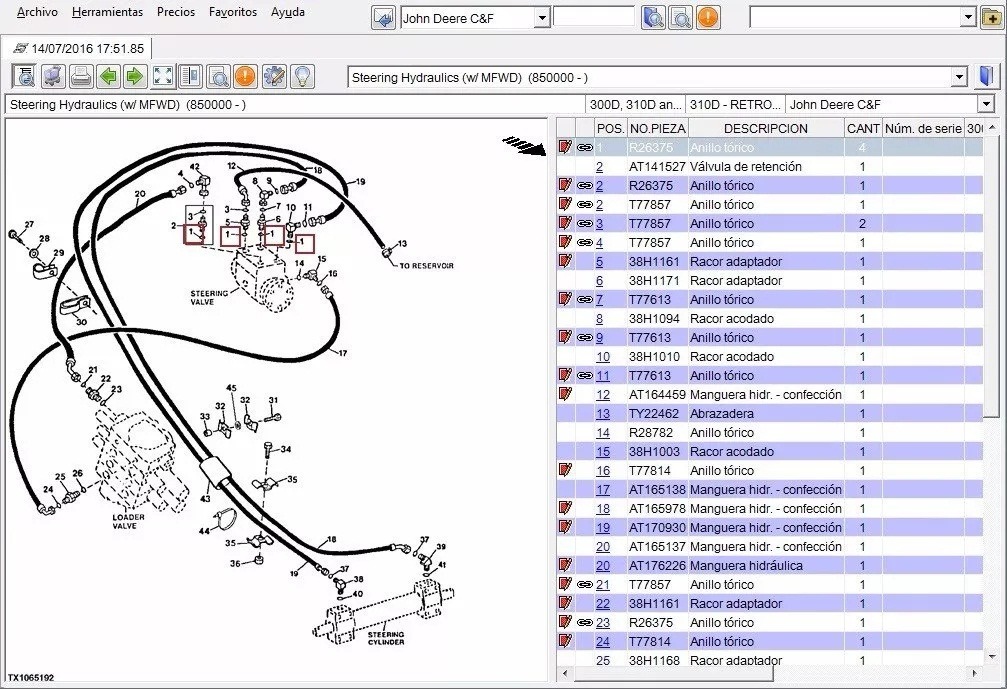Click the orange alert icon in top search bar
Viewport: 1007px width, 689px height.
click(708, 18)
